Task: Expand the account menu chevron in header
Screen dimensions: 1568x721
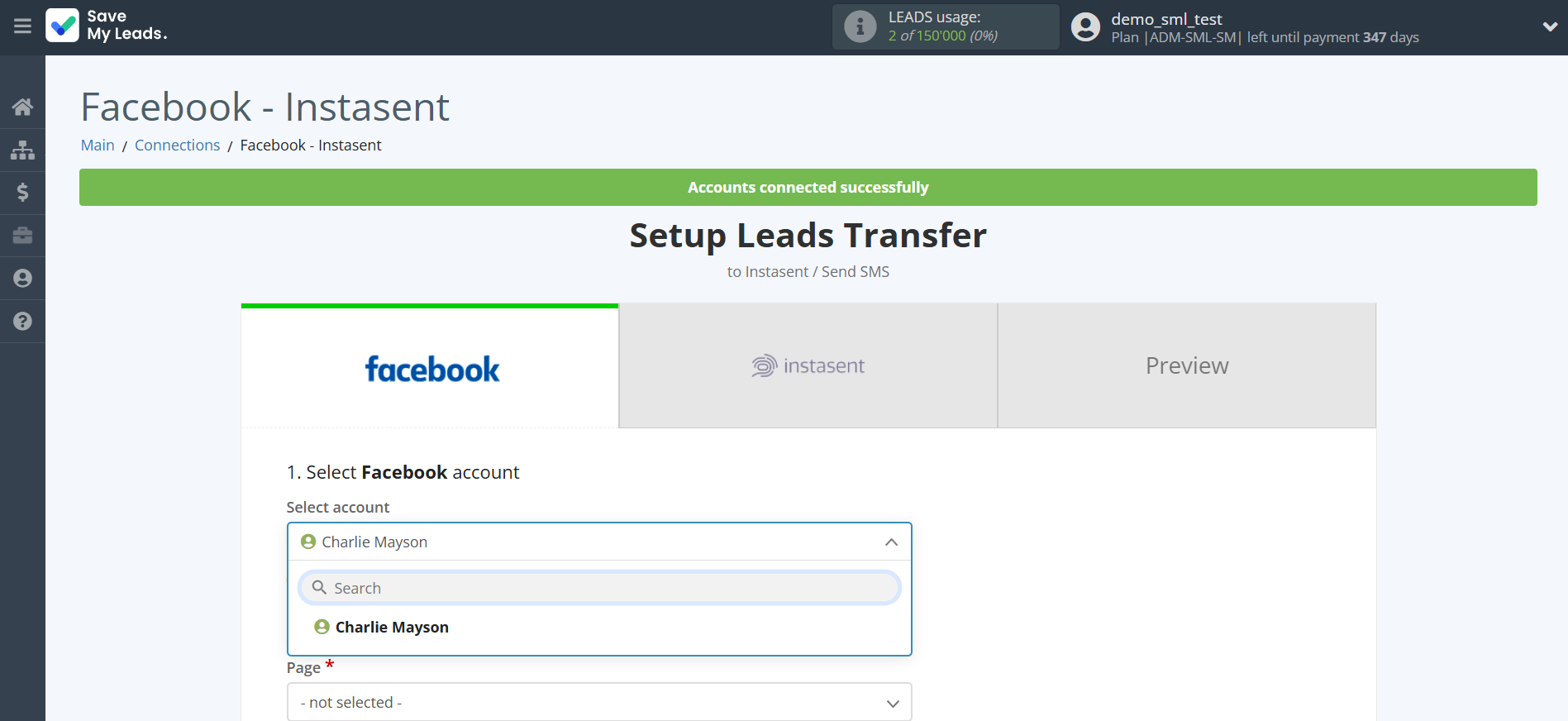Action: (1549, 27)
